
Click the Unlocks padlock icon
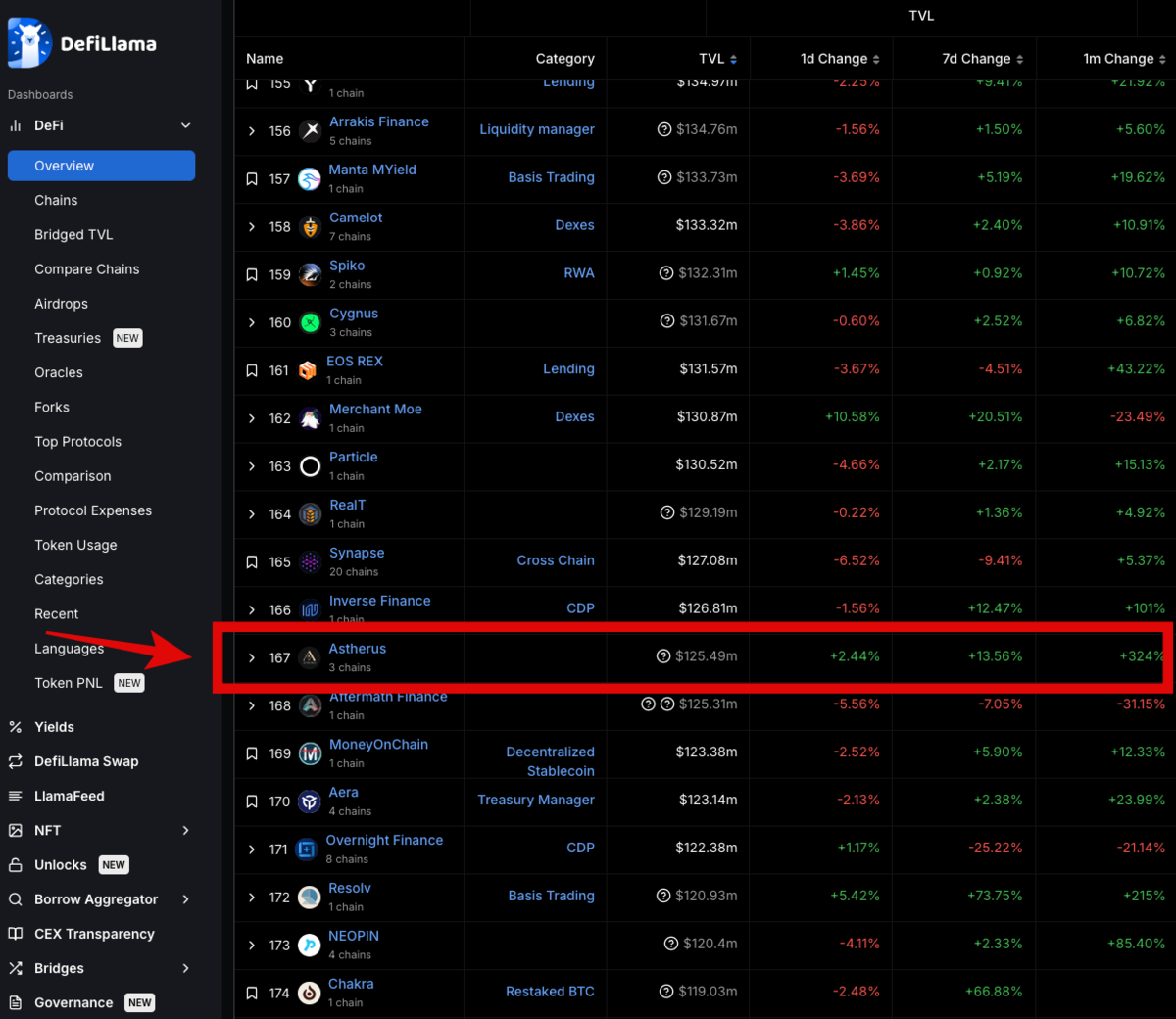(16, 865)
